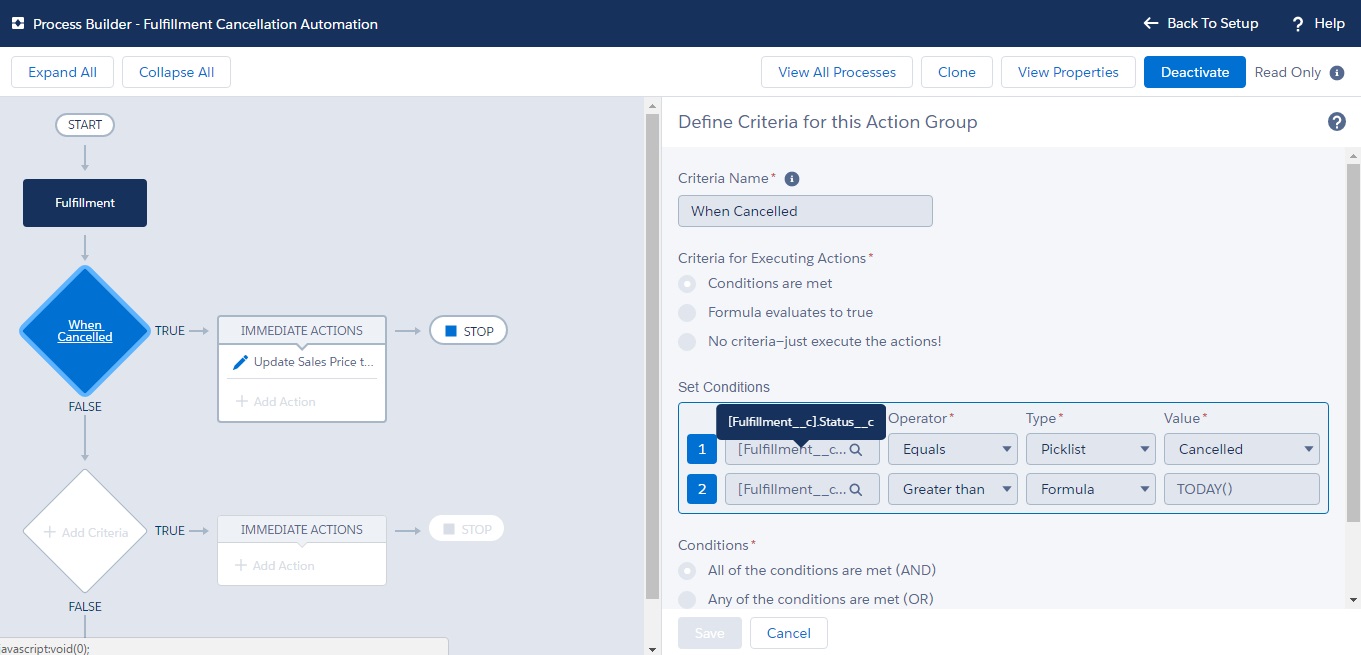Open View Properties

coord(1067,72)
